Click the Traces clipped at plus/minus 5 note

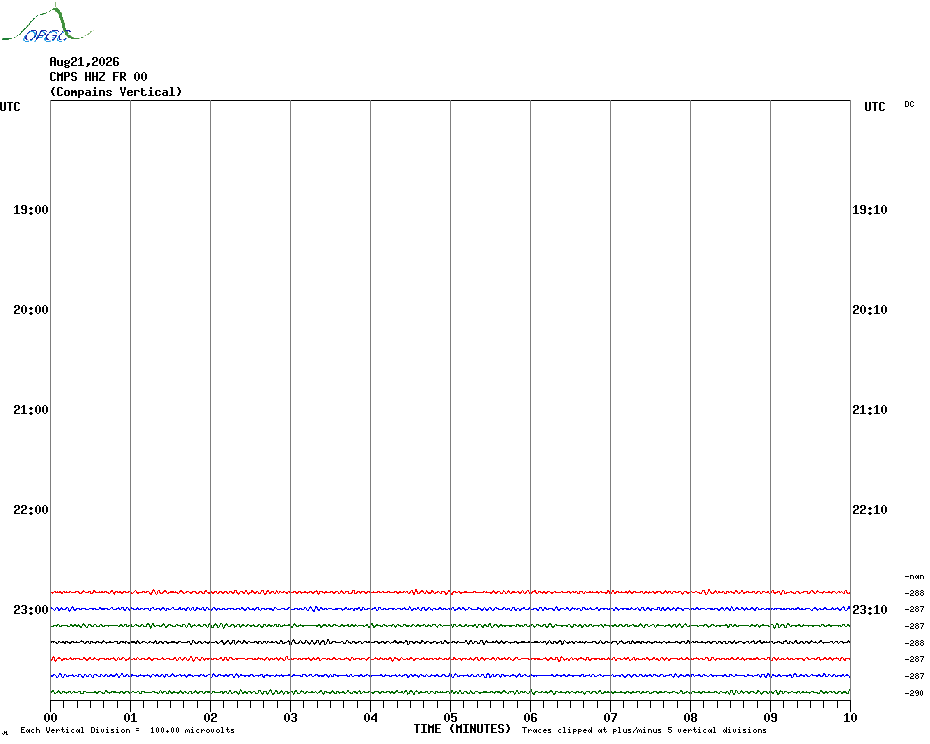[644, 730]
